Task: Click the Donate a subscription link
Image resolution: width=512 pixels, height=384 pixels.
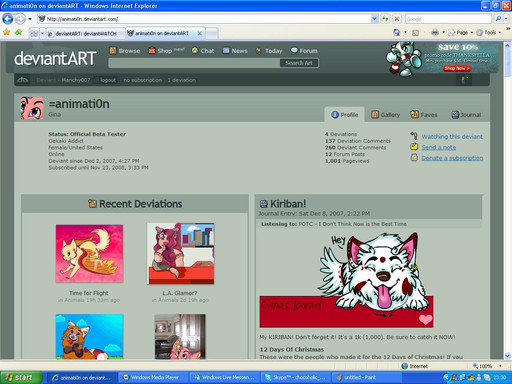Action: 452,158
